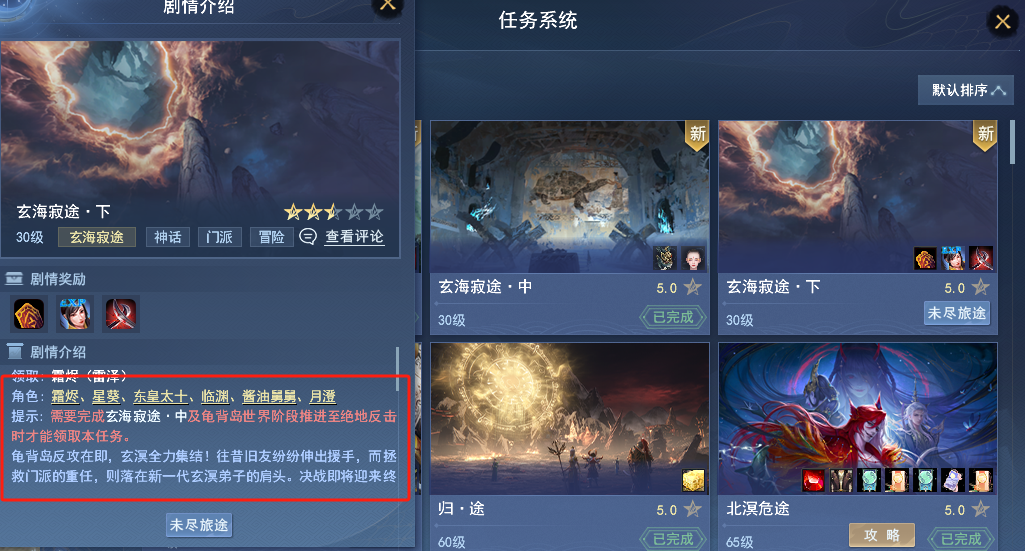Image resolution: width=1025 pixels, height=551 pixels.
Task: Click the orange gem reward icon
Action: tap(29, 314)
